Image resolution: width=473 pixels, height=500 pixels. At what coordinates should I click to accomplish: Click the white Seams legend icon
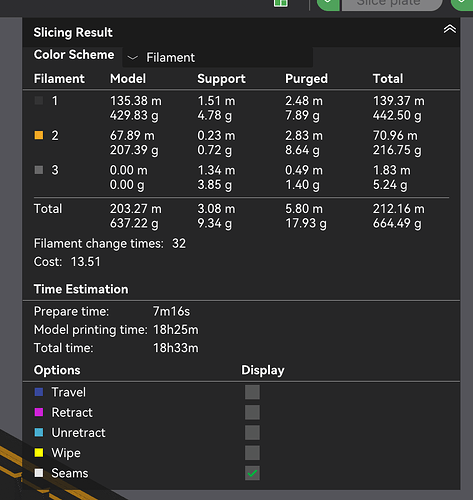(x=39, y=473)
